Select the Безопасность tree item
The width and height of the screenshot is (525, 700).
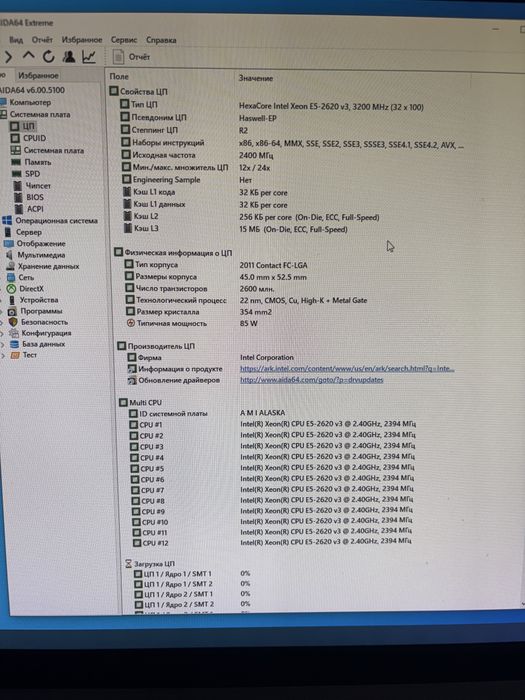(39, 322)
